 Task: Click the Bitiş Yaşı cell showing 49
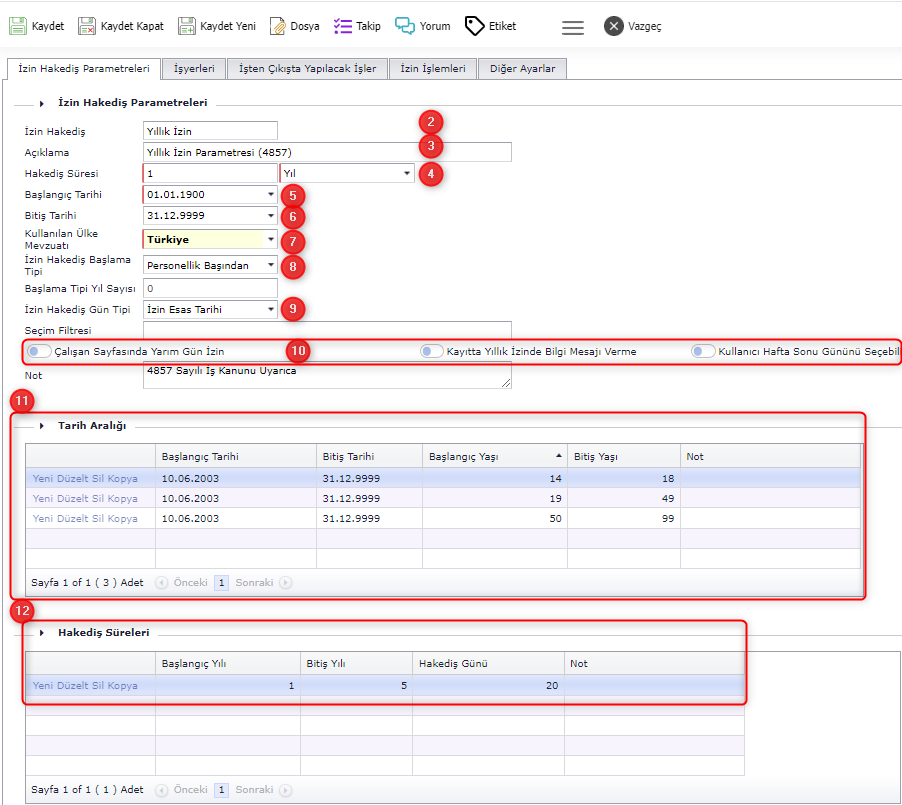(x=624, y=499)
